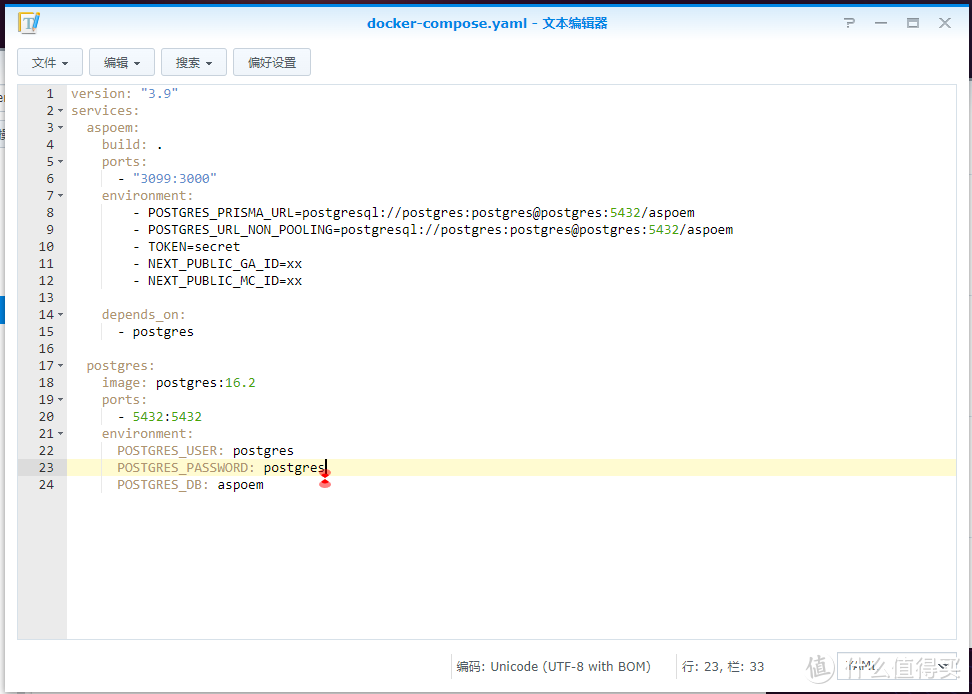Click the encoding label in the status bar
Image resolution: width=972 pixels, height=694 pixels.
pos(553,666)
